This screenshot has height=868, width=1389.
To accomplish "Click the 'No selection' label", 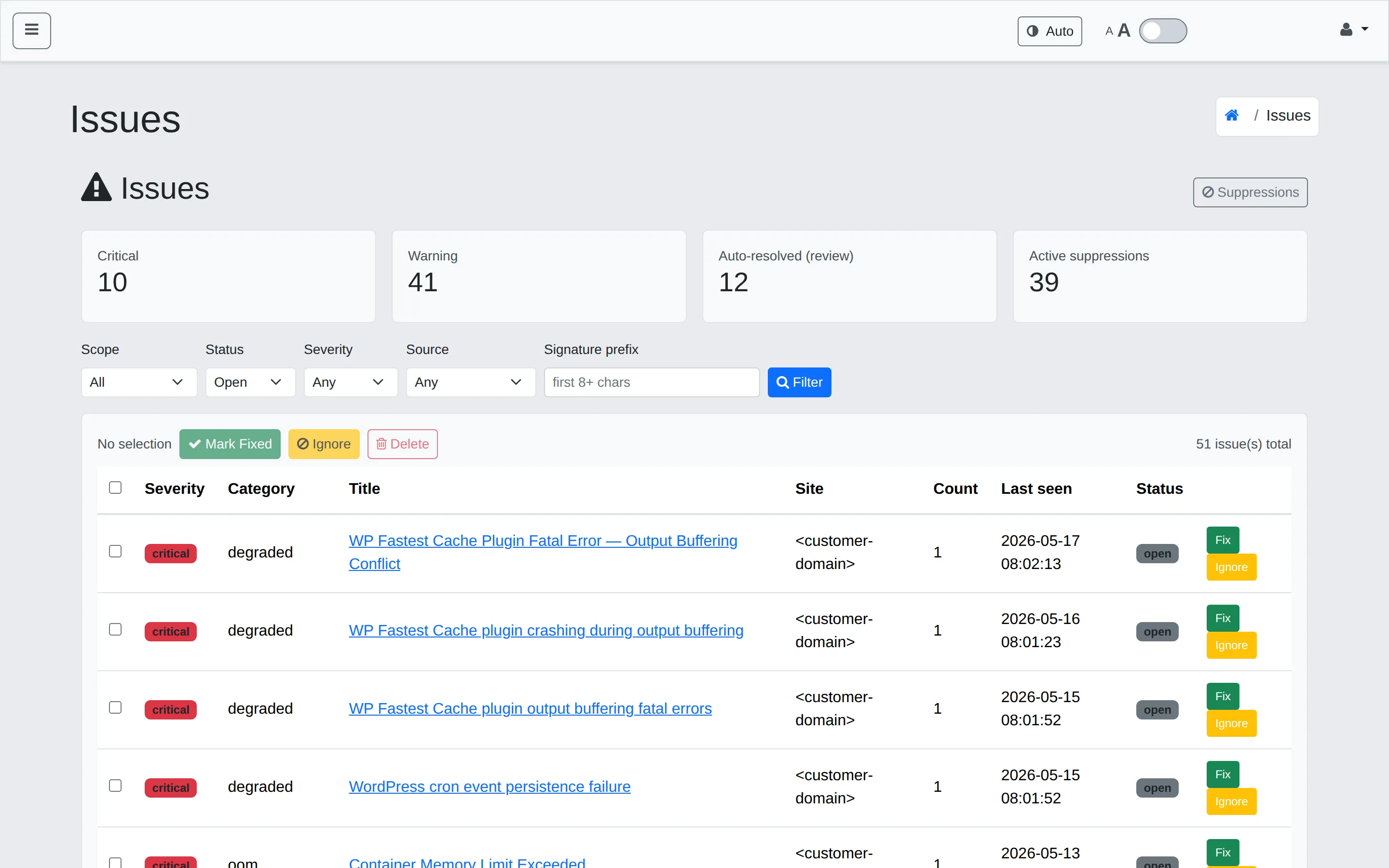I will 134,444.
